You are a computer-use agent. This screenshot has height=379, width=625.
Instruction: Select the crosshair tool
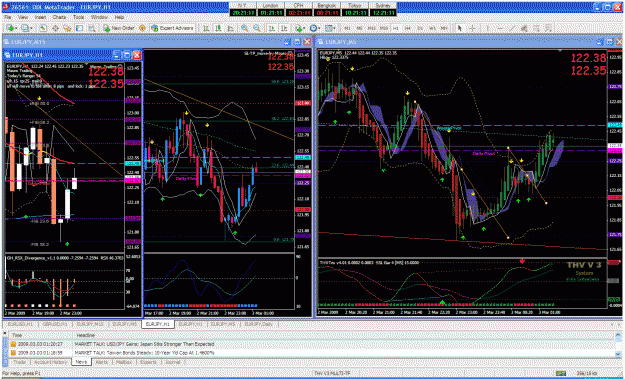472,28
